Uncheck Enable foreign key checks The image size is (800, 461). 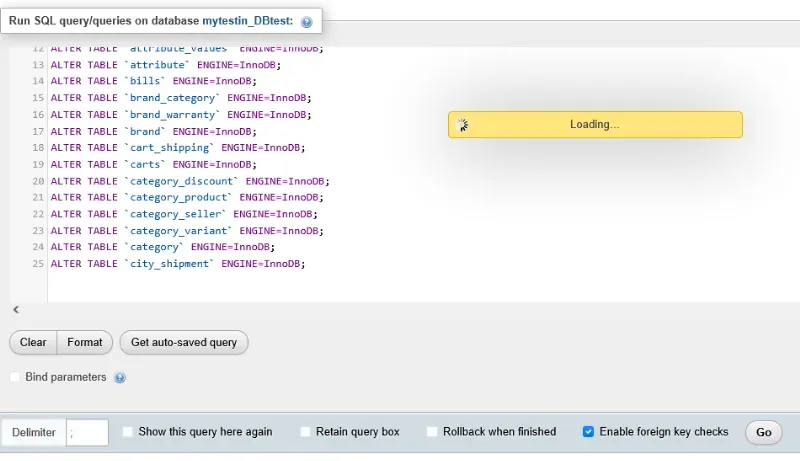pos(588,432)
